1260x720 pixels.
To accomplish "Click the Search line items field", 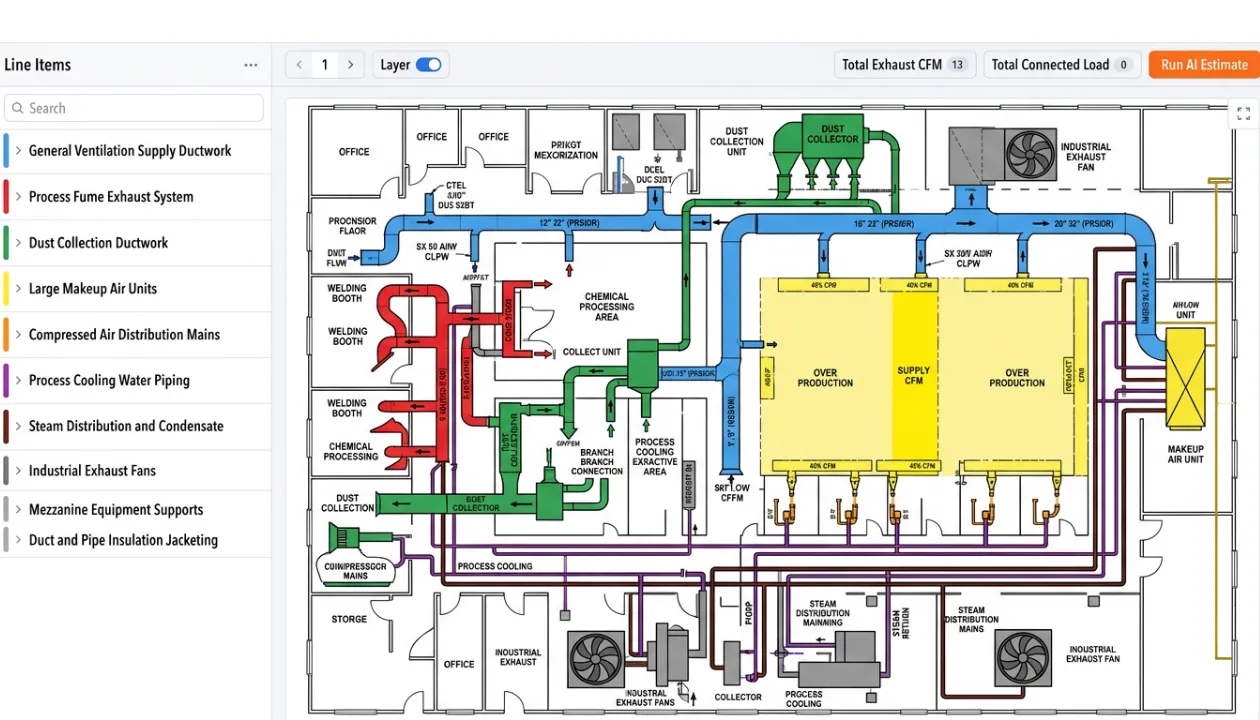I will (135, 108).
